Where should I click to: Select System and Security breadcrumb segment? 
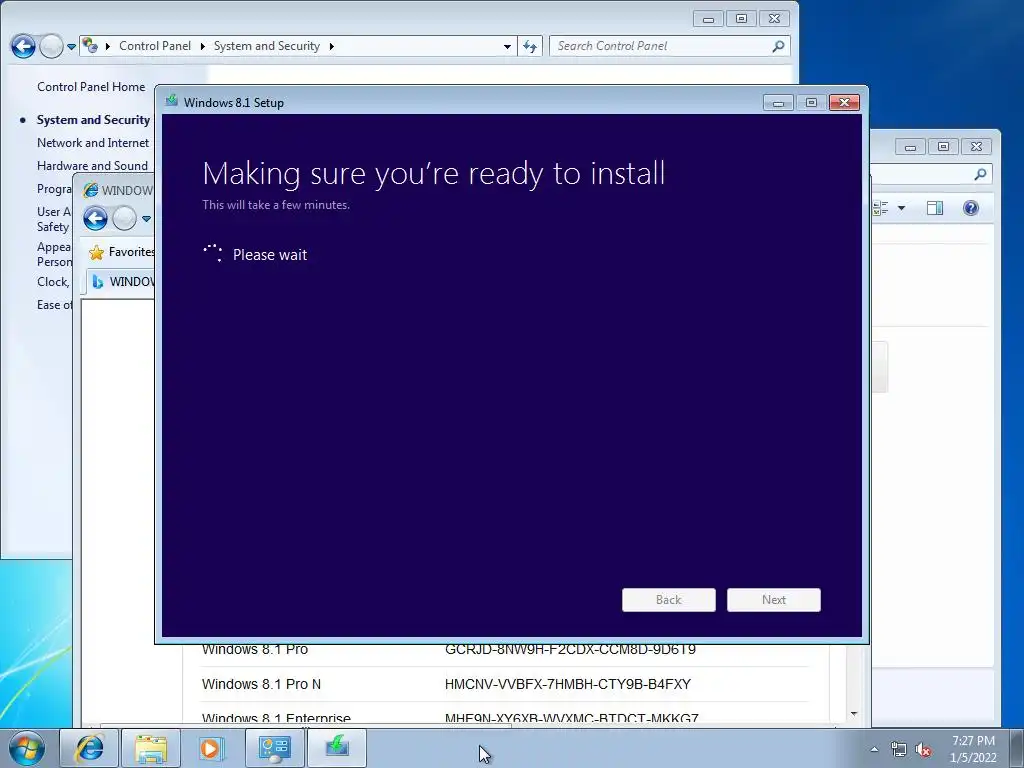pyautogui.click(x=266, y=46)
